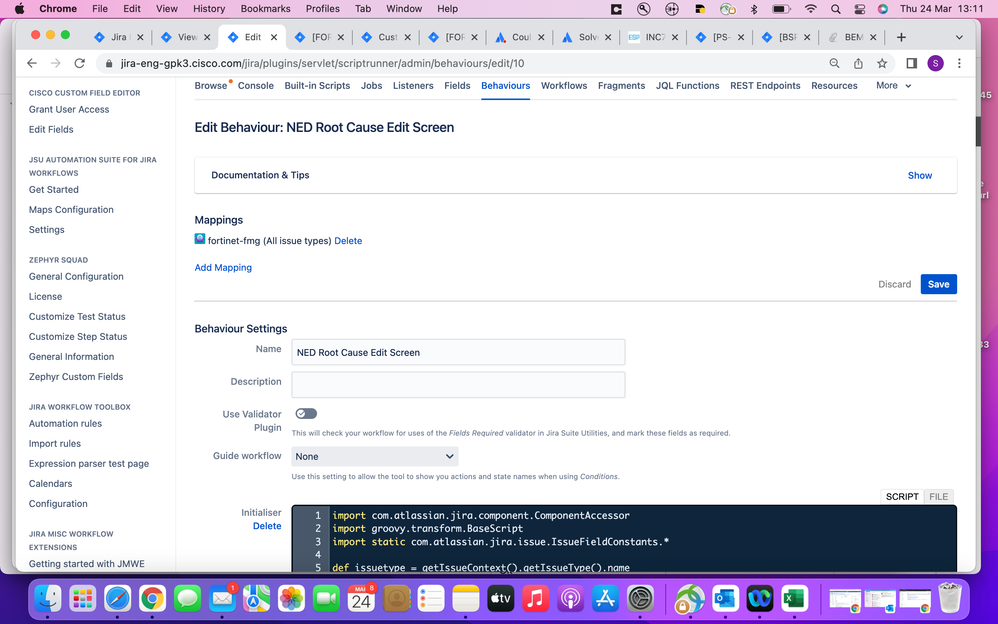Open Expression parser test page link
Screen dimensions: 998x624
point(88,464)
